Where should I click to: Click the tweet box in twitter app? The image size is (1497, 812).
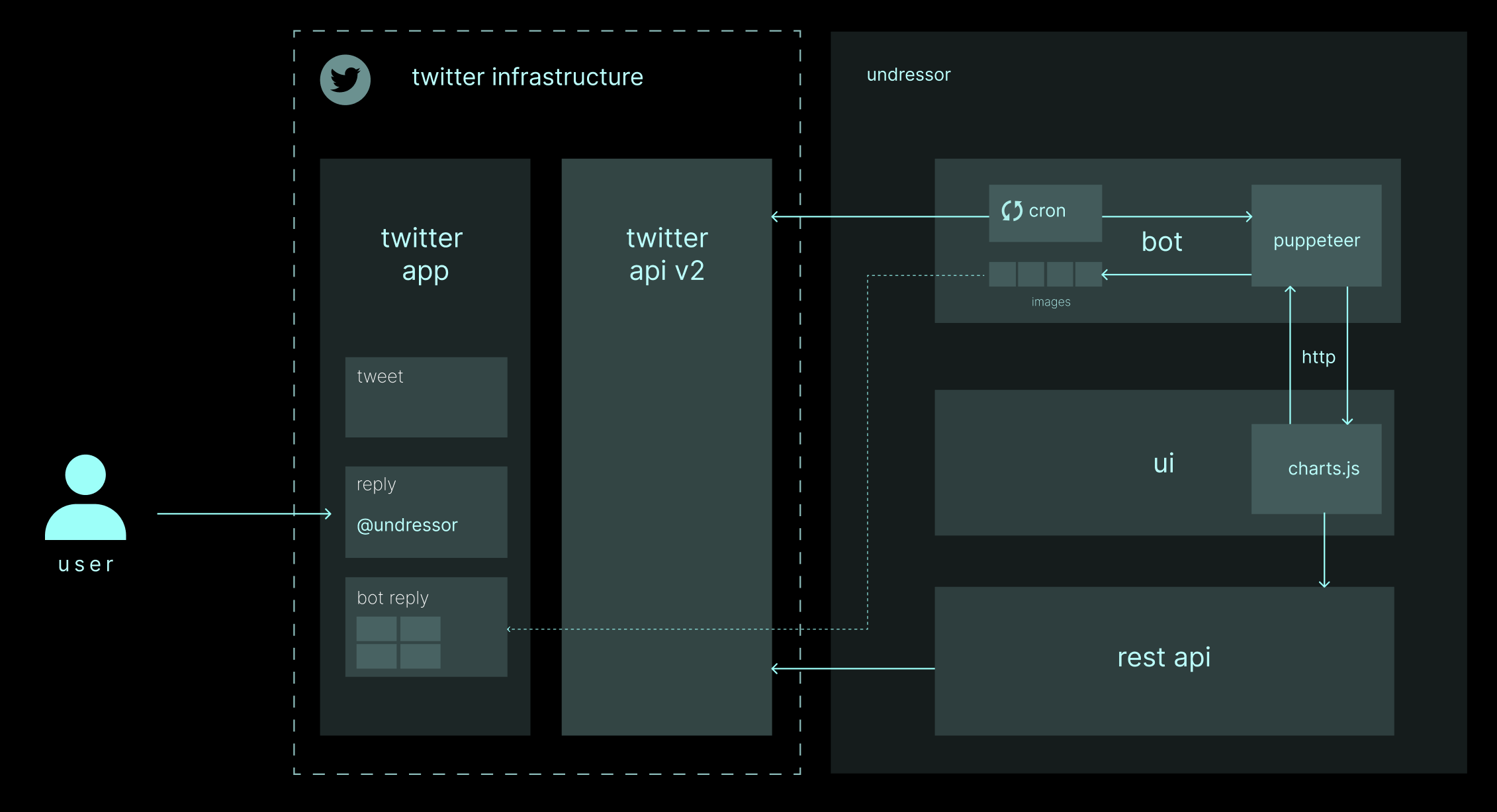pyautogui.click(x=426, y=397)
